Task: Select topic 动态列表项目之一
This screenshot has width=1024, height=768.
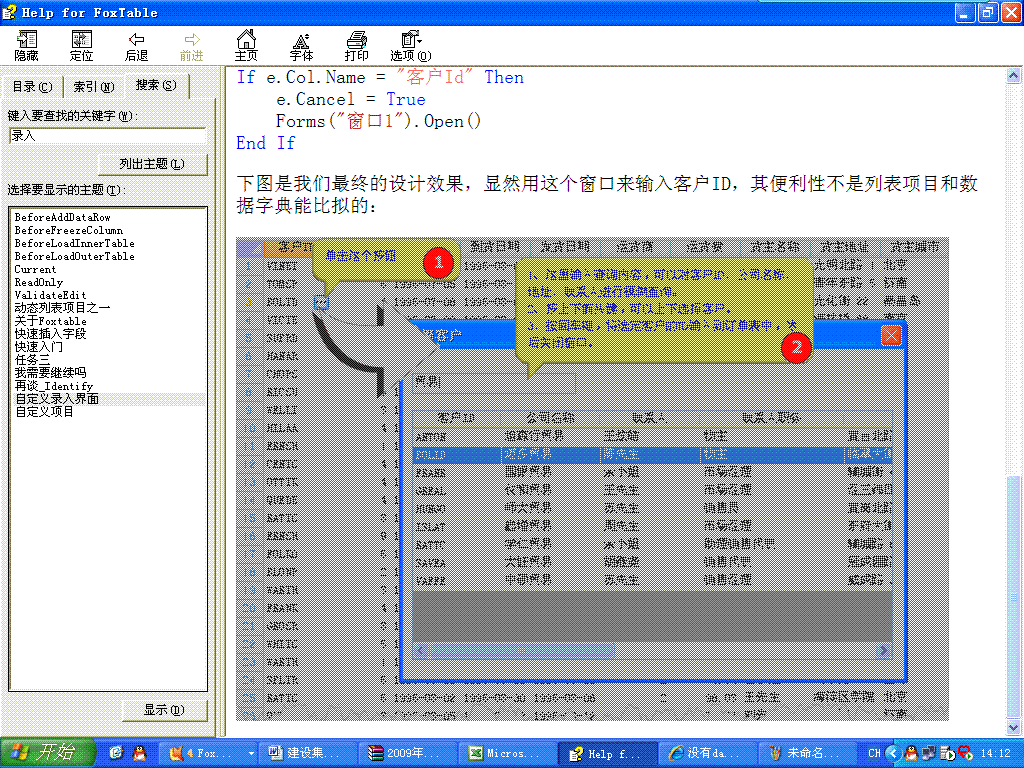Action: tap(62, 308)
